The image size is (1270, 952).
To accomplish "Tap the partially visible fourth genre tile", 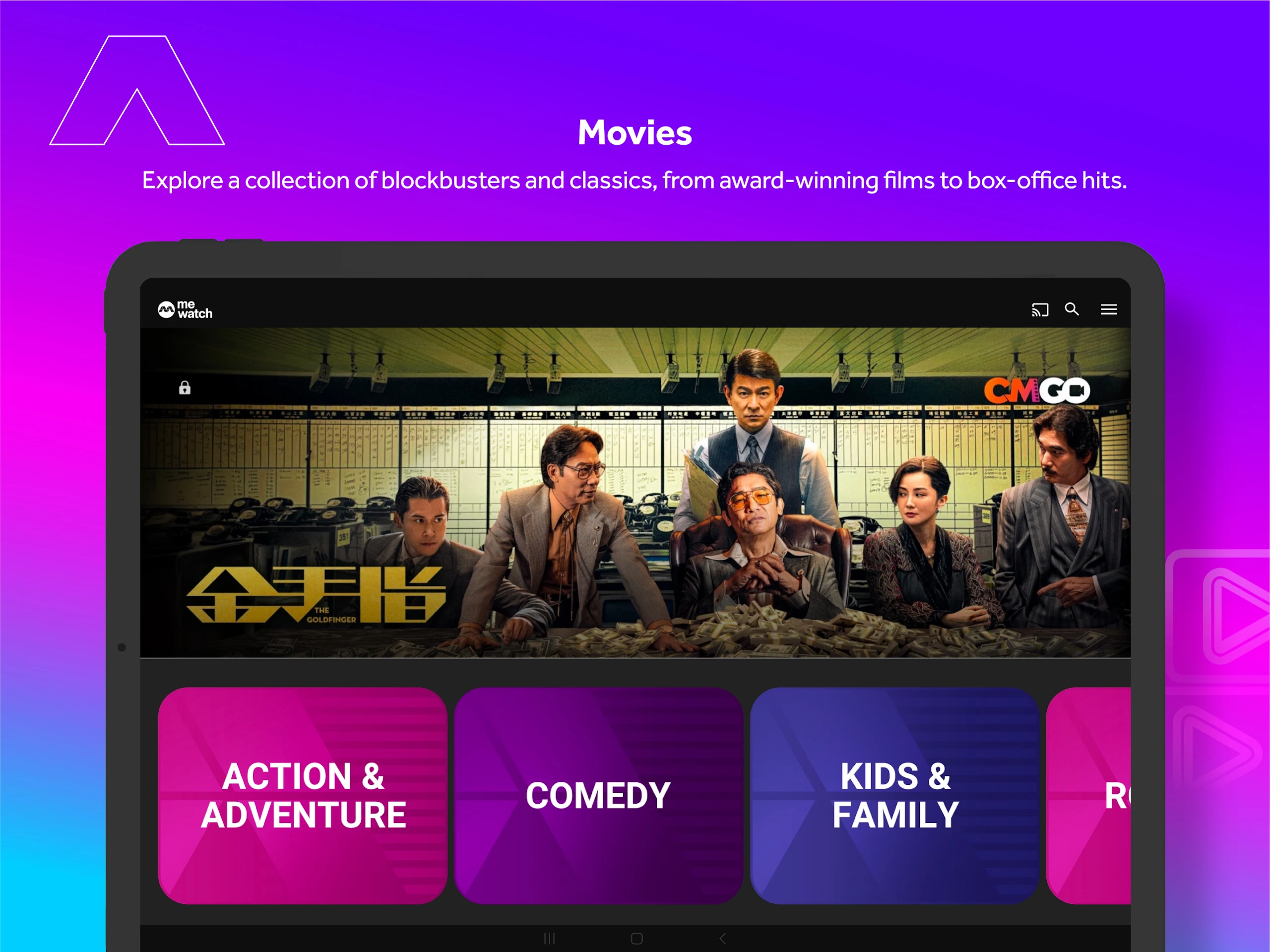I will point(1088,796).
